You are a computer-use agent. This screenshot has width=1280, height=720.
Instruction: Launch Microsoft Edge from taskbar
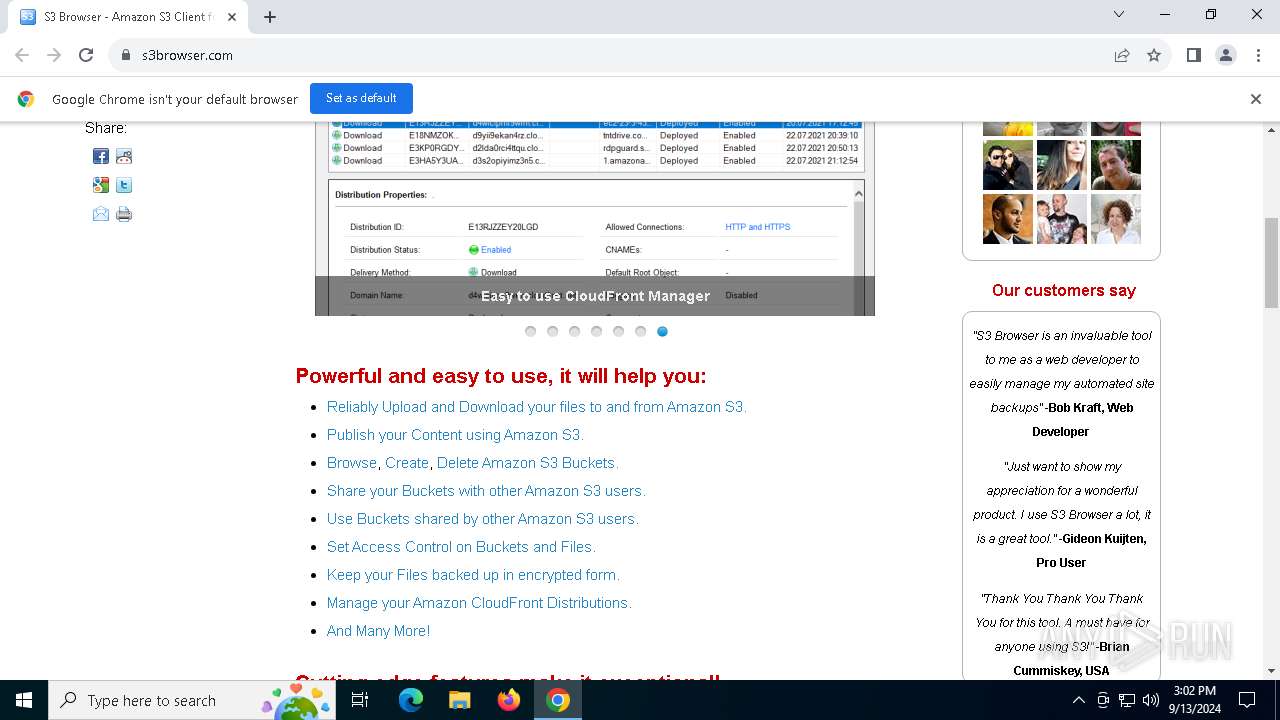pyautogui.click(x=411, y=700)
